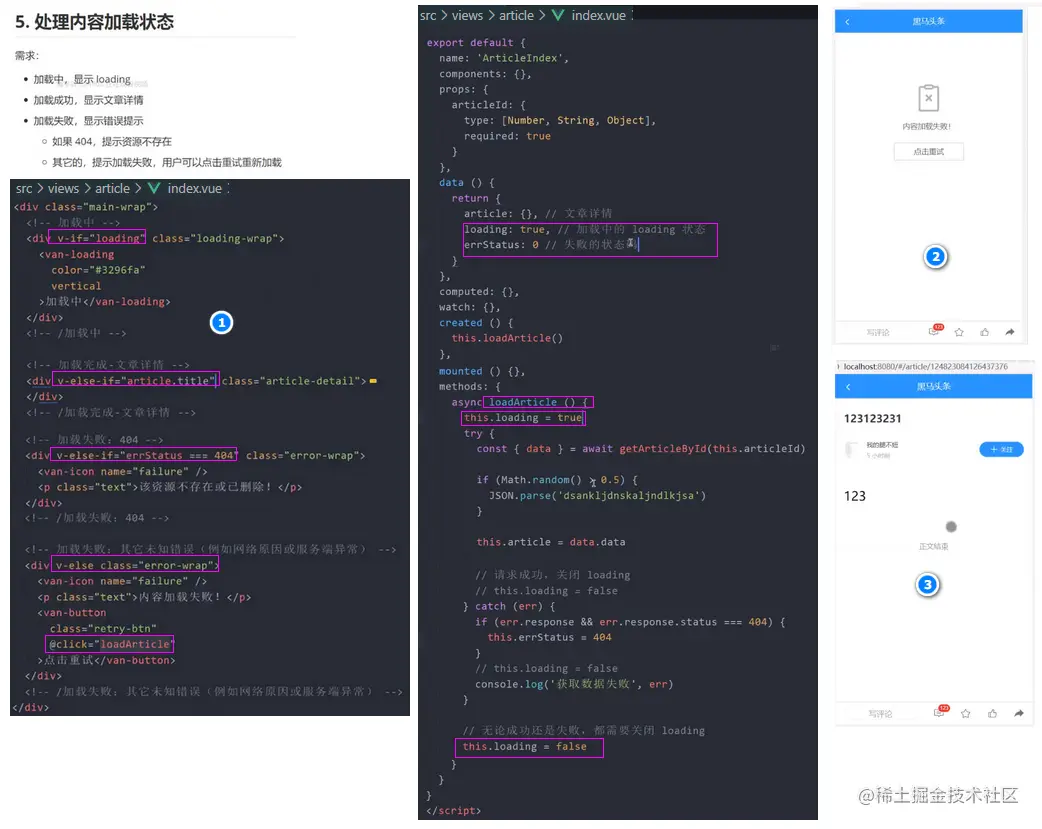Screen dimensions: 1042x829
Task: Tap back arrow on the 123123231 article screen
Action: click(848, 386)
